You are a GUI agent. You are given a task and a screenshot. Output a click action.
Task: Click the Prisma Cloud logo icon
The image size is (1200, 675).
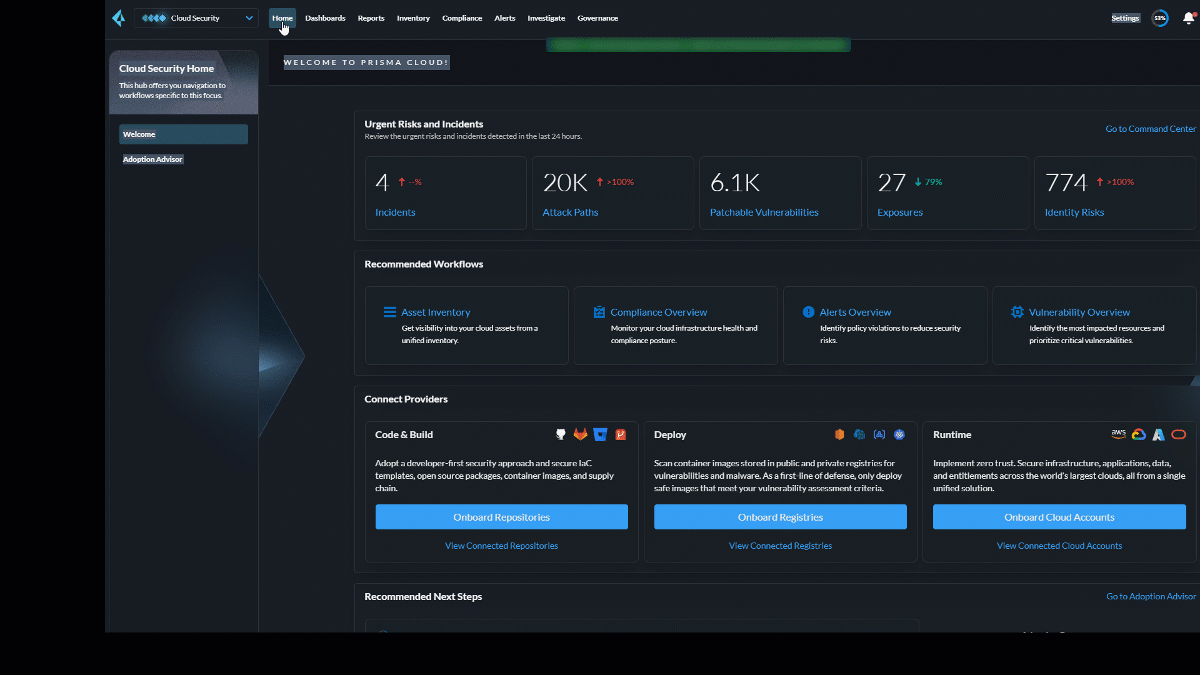click(x=118, y=18)
